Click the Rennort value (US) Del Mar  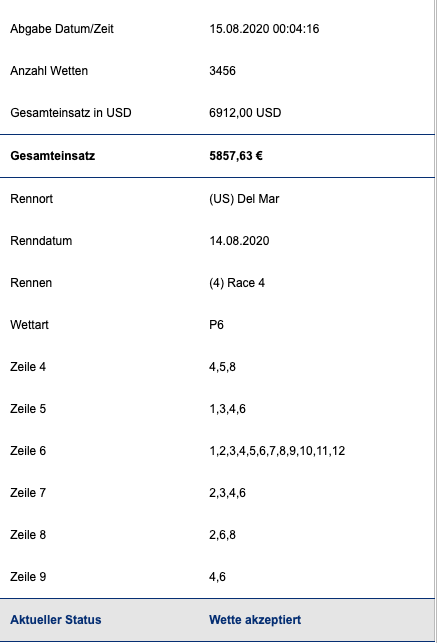(244, 198)
